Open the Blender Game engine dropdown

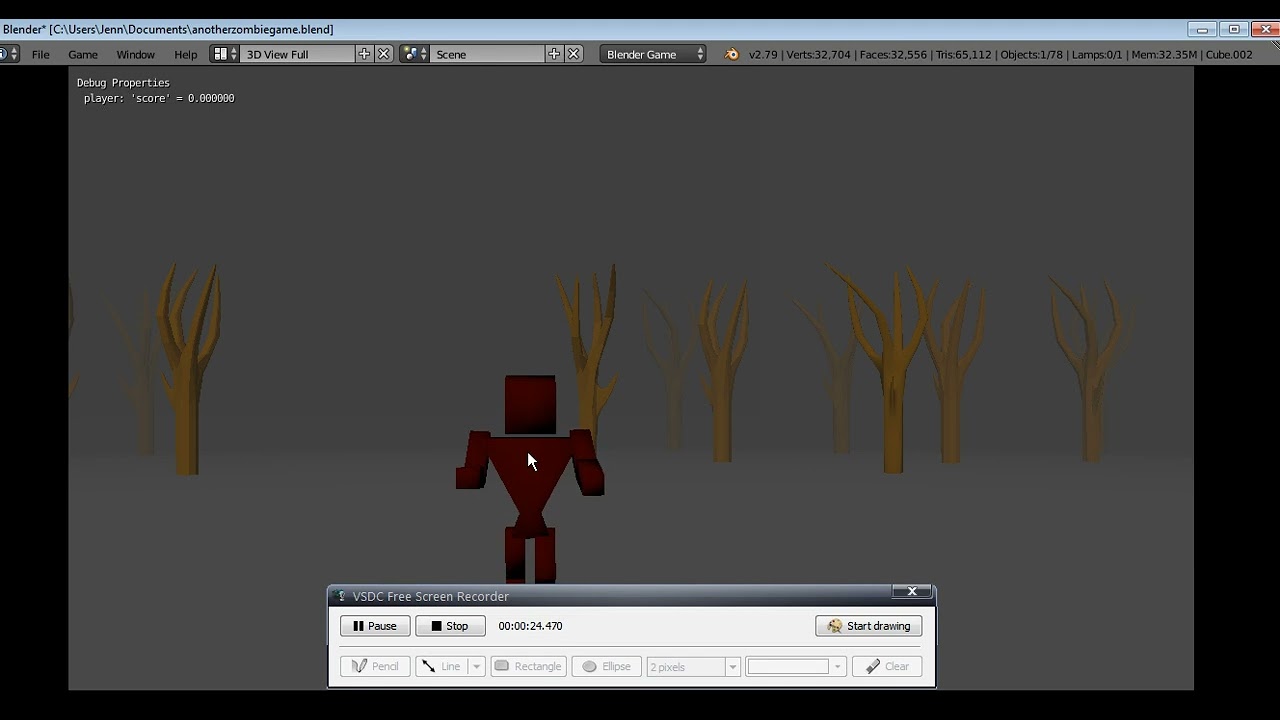click(653, 54)
